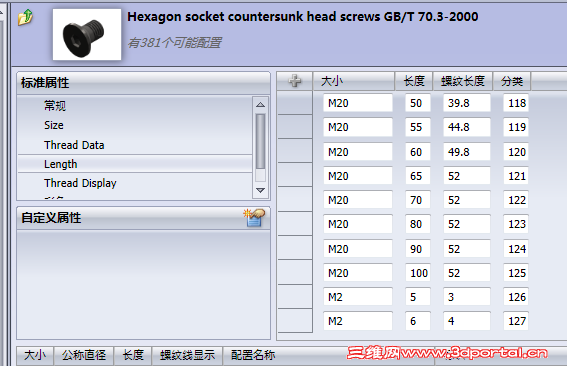Click classification field 120

(516, 152)
